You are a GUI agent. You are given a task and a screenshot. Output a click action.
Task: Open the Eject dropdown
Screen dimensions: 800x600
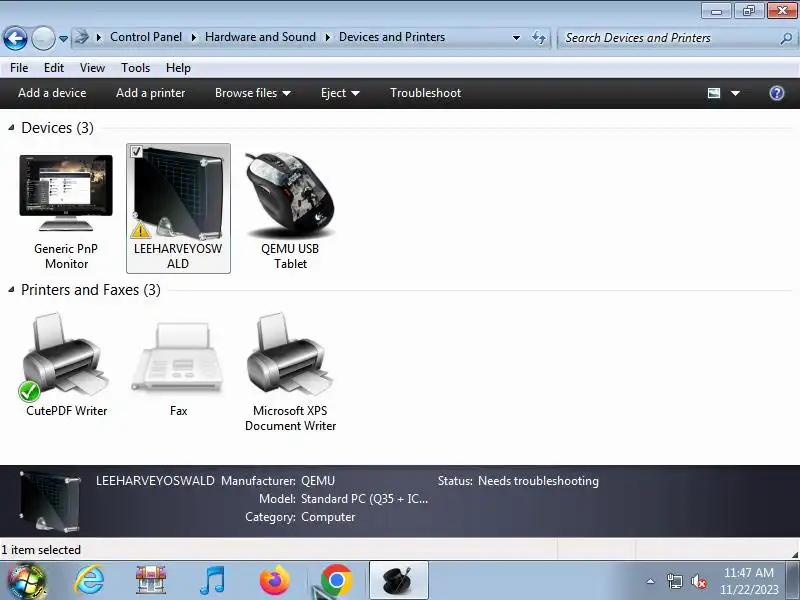point(340,93)
